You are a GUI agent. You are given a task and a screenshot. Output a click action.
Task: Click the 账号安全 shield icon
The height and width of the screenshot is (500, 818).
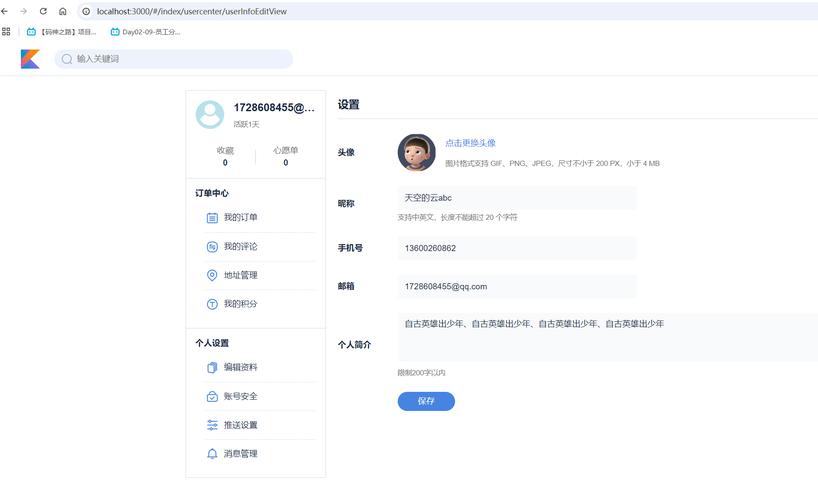pos(212,397)
